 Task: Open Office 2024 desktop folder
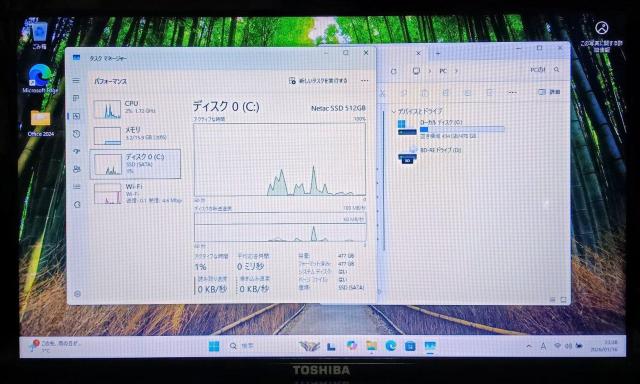40,123
